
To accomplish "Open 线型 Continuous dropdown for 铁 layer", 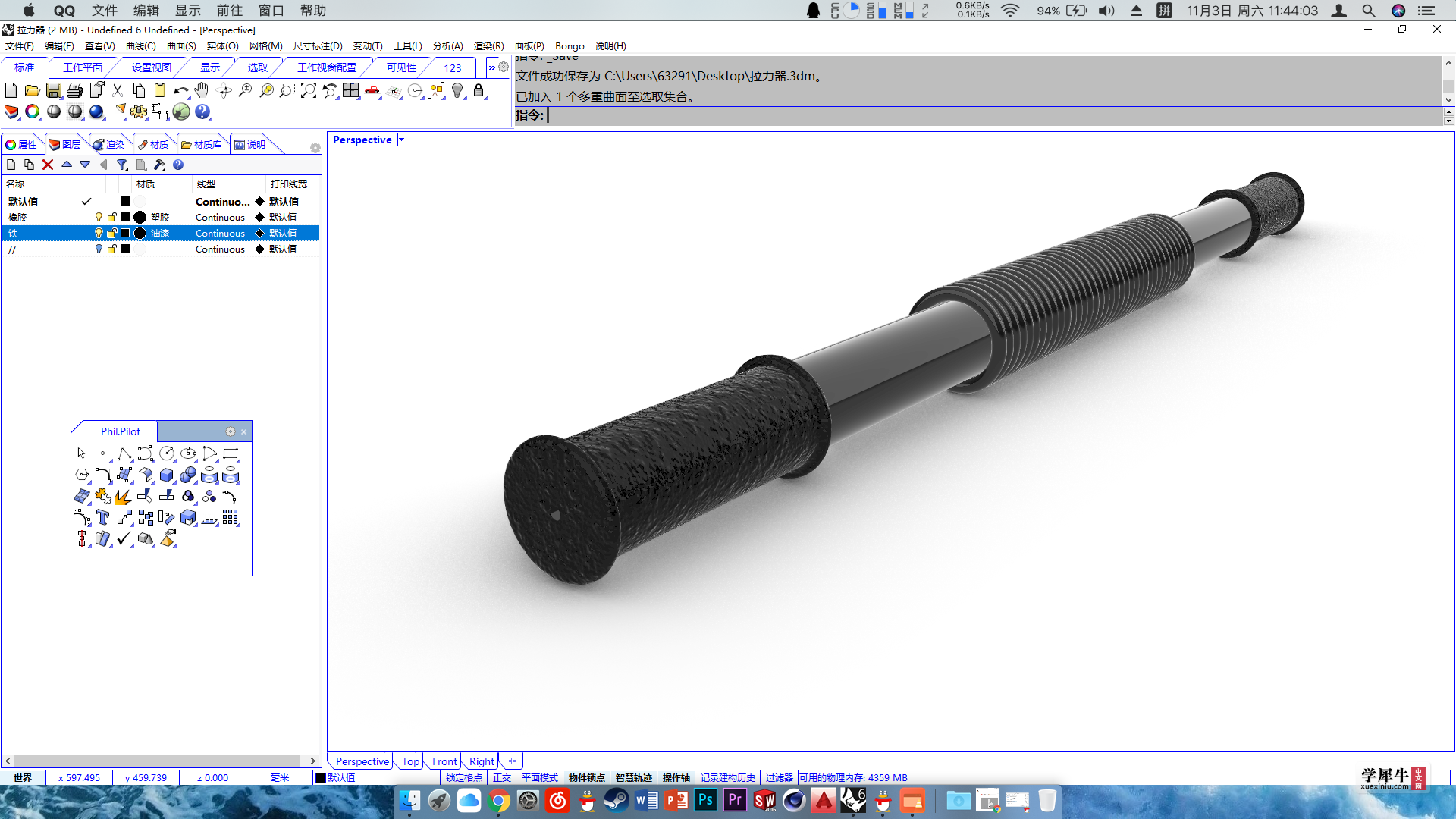I will coord(220,234).
